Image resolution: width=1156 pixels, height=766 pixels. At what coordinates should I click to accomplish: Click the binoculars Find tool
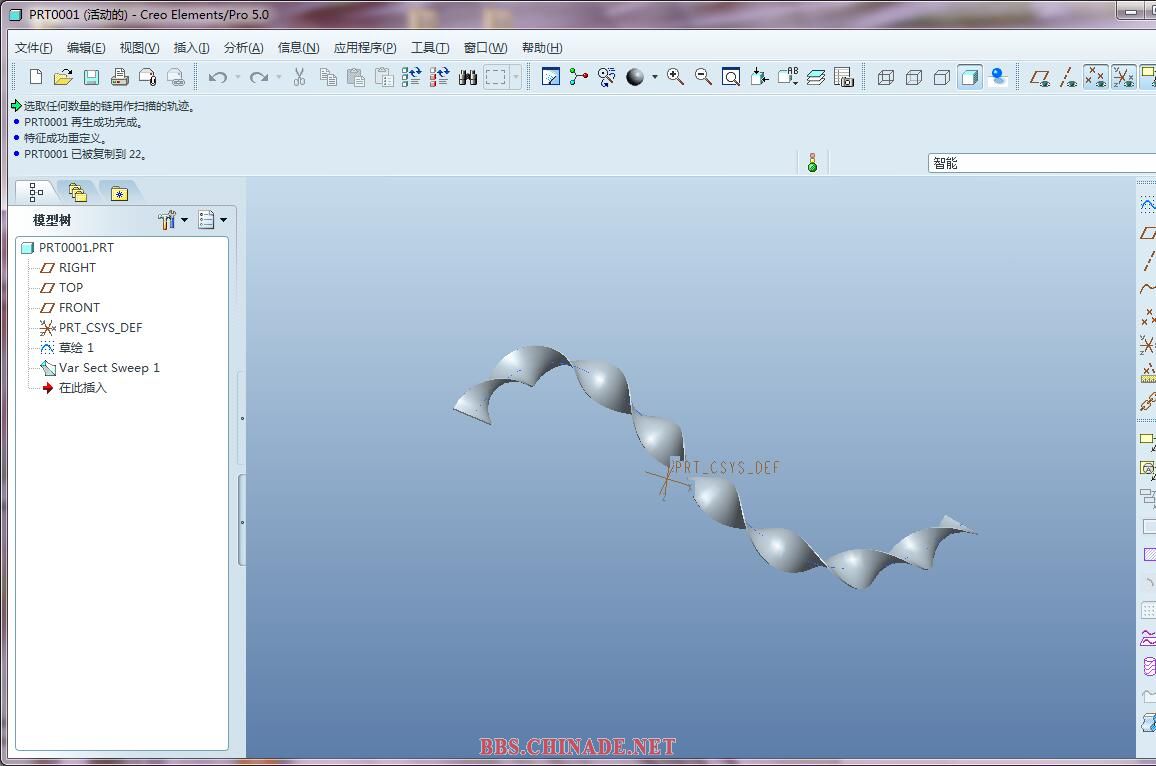coord(467,77)
